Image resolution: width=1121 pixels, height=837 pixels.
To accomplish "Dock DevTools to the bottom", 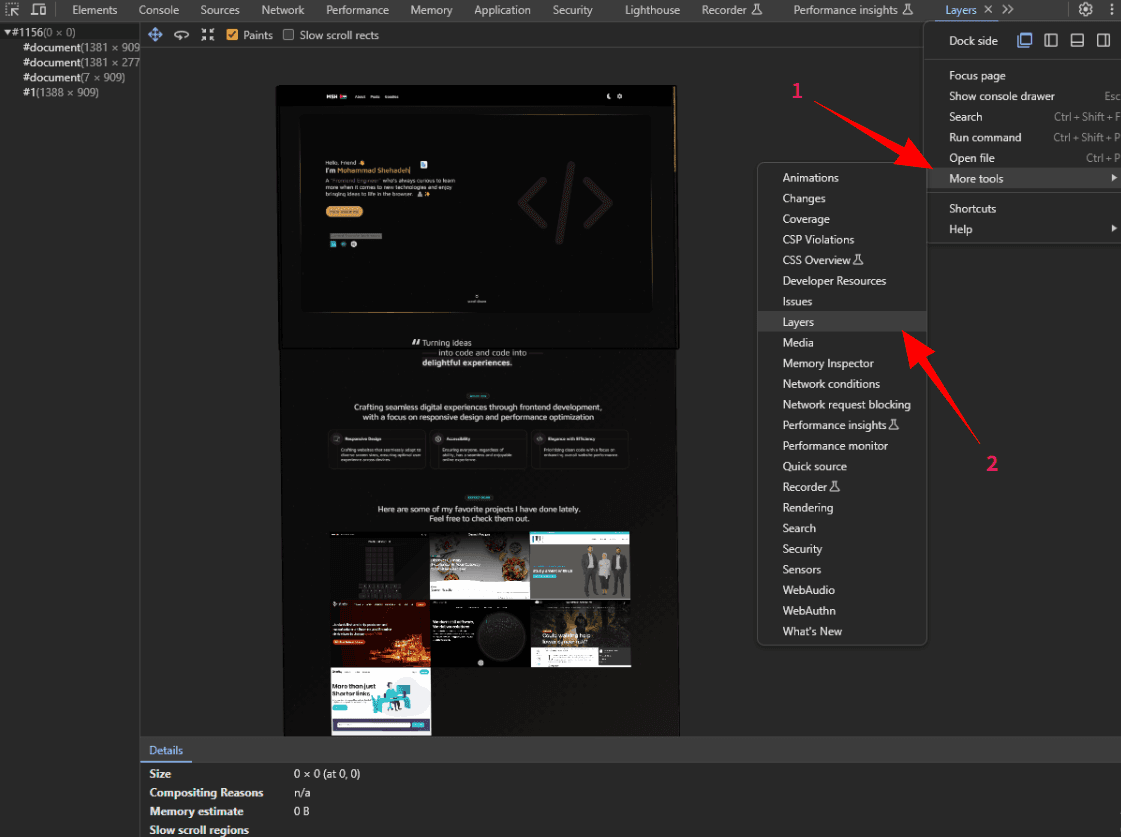I will pyautogui.click(x=1077, y=41).
